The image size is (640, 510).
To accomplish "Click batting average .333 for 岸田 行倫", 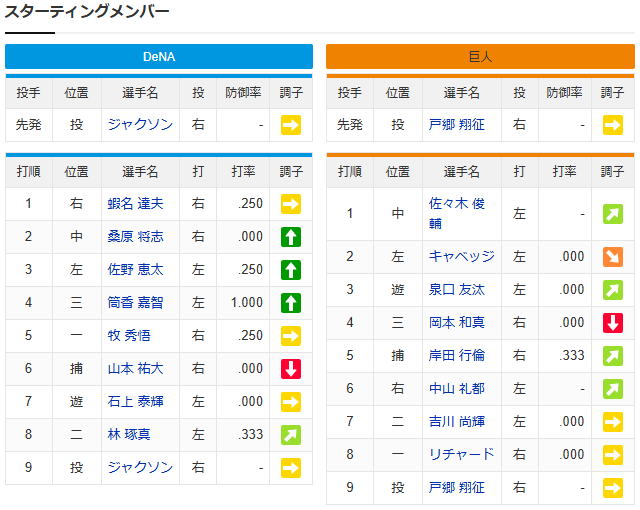I will 571,355.
